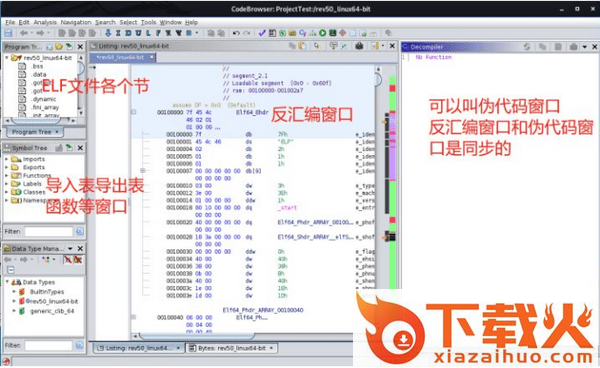Open the green run script icon
Image resolution: width=600 pixels, height=368 pixels.
pos(323,33)
